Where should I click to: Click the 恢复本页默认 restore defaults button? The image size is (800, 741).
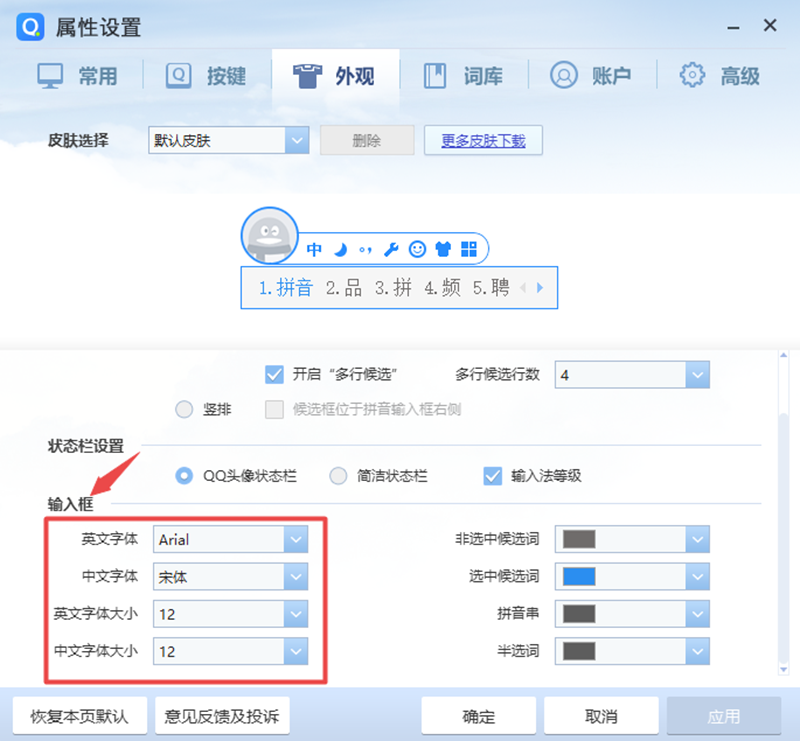(79, 715)
